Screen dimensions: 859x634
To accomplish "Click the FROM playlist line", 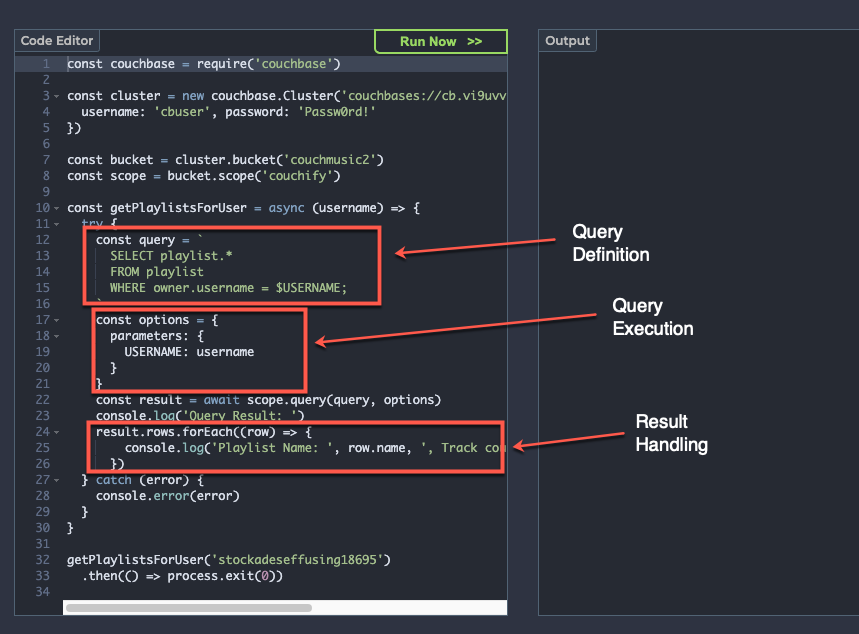I will [x=157, y=272].
